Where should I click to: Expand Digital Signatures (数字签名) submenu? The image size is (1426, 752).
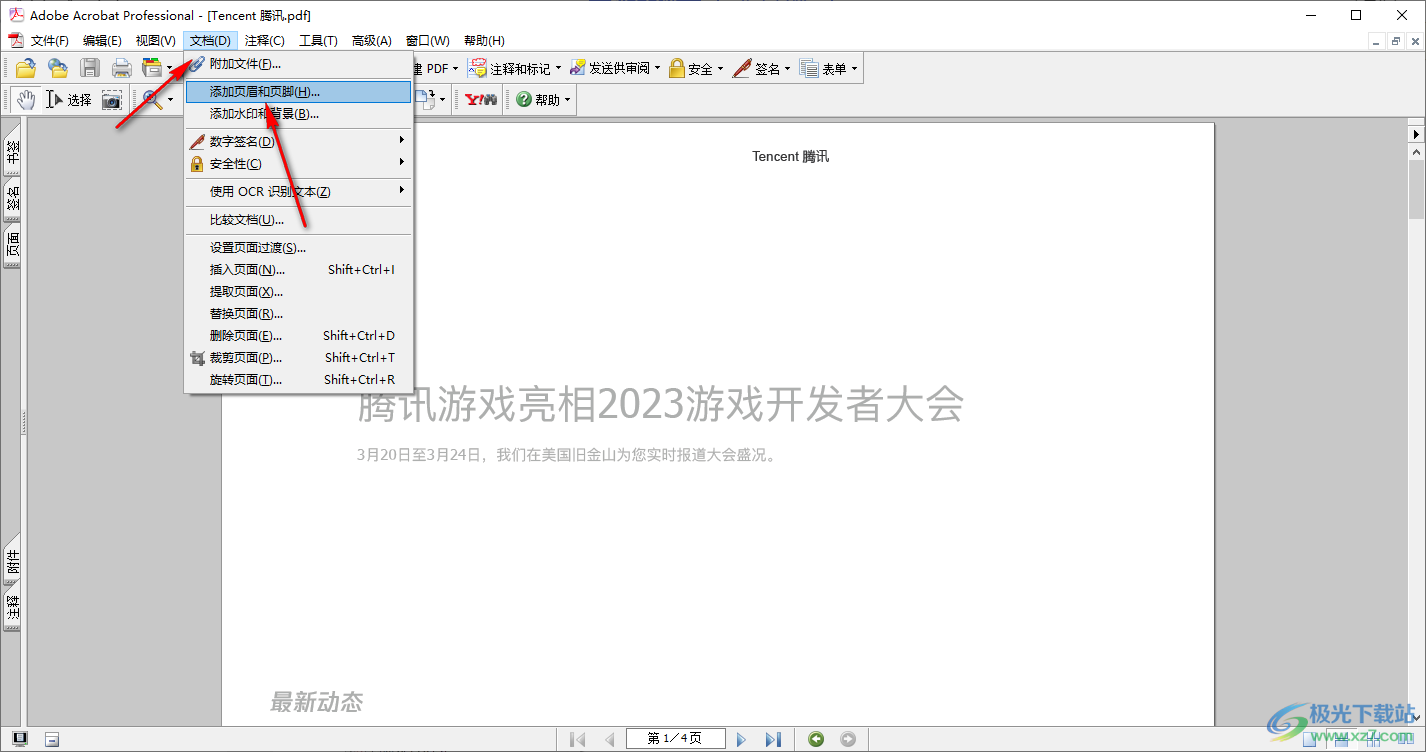click(298, 142)
